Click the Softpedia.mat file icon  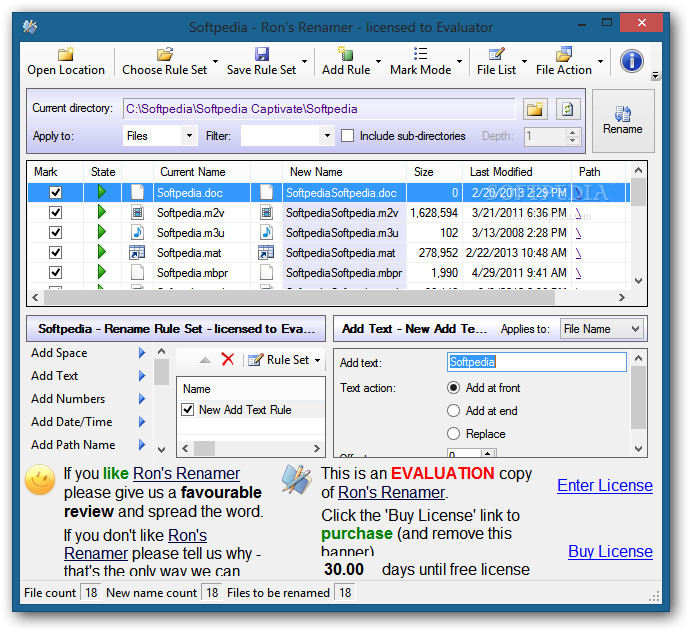click(x=137, y=253)
